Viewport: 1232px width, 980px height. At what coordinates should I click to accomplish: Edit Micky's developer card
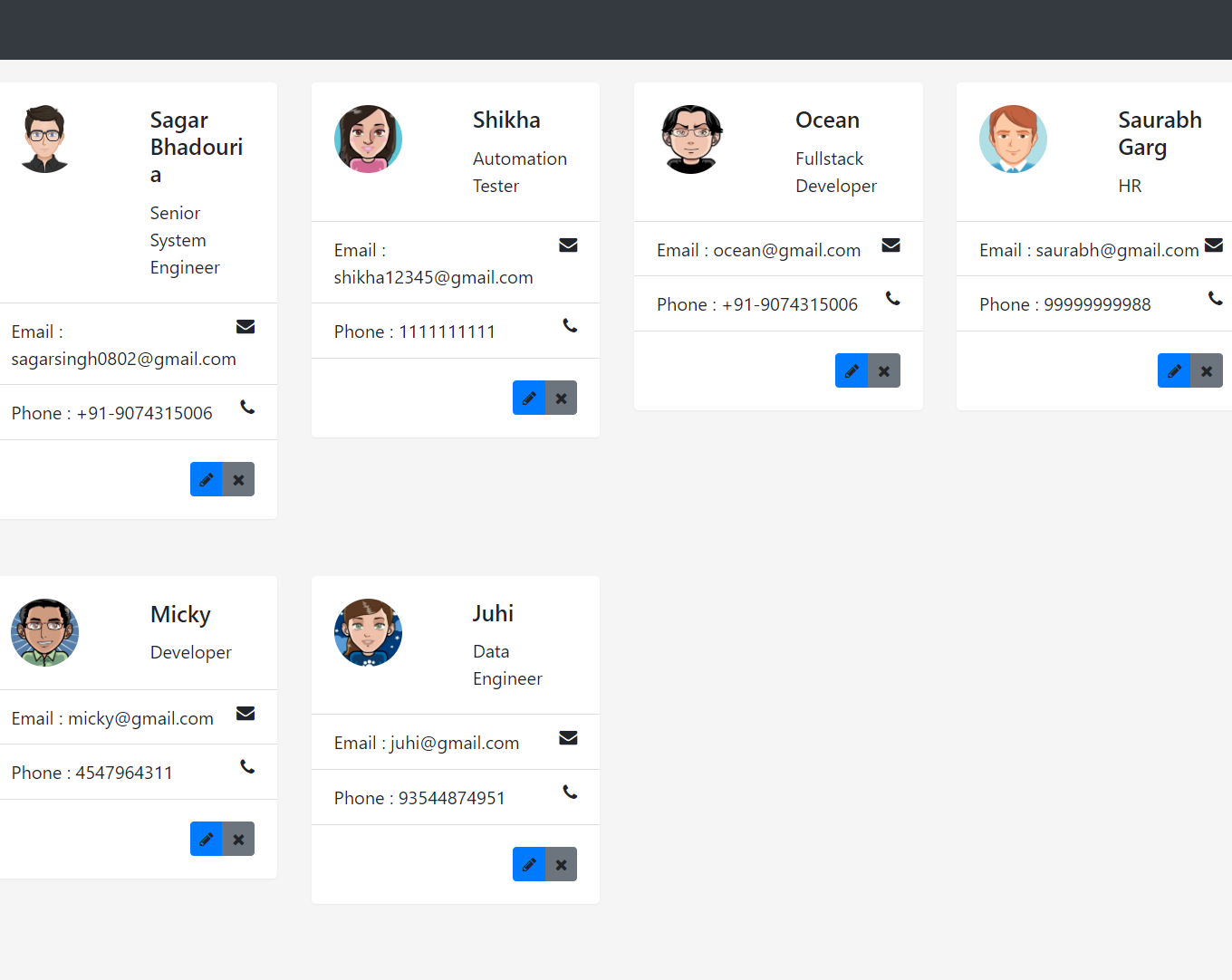point(207,839)
